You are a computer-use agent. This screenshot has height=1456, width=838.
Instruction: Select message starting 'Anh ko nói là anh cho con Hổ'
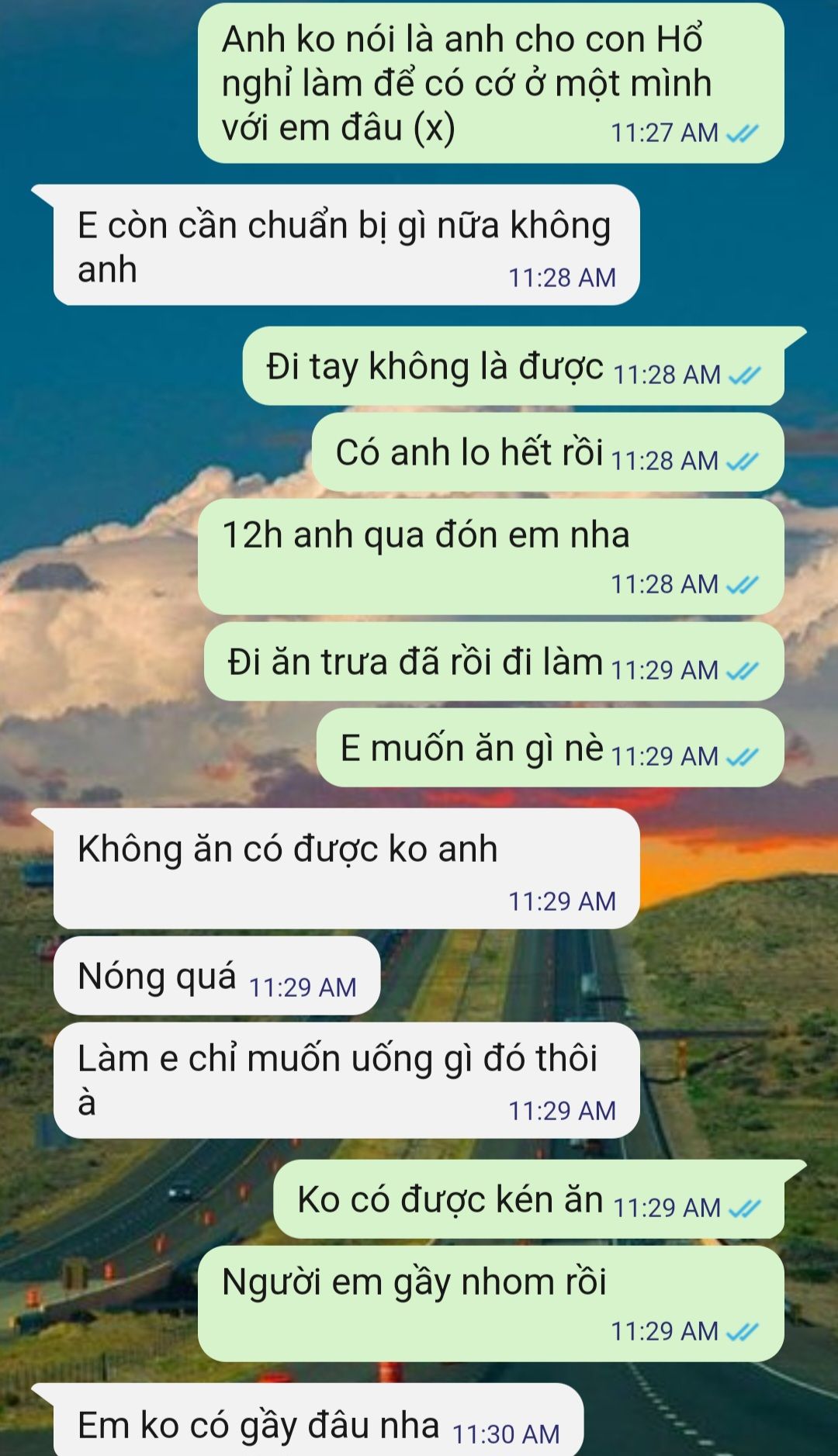pyautogui.click(x=491, y=83)
